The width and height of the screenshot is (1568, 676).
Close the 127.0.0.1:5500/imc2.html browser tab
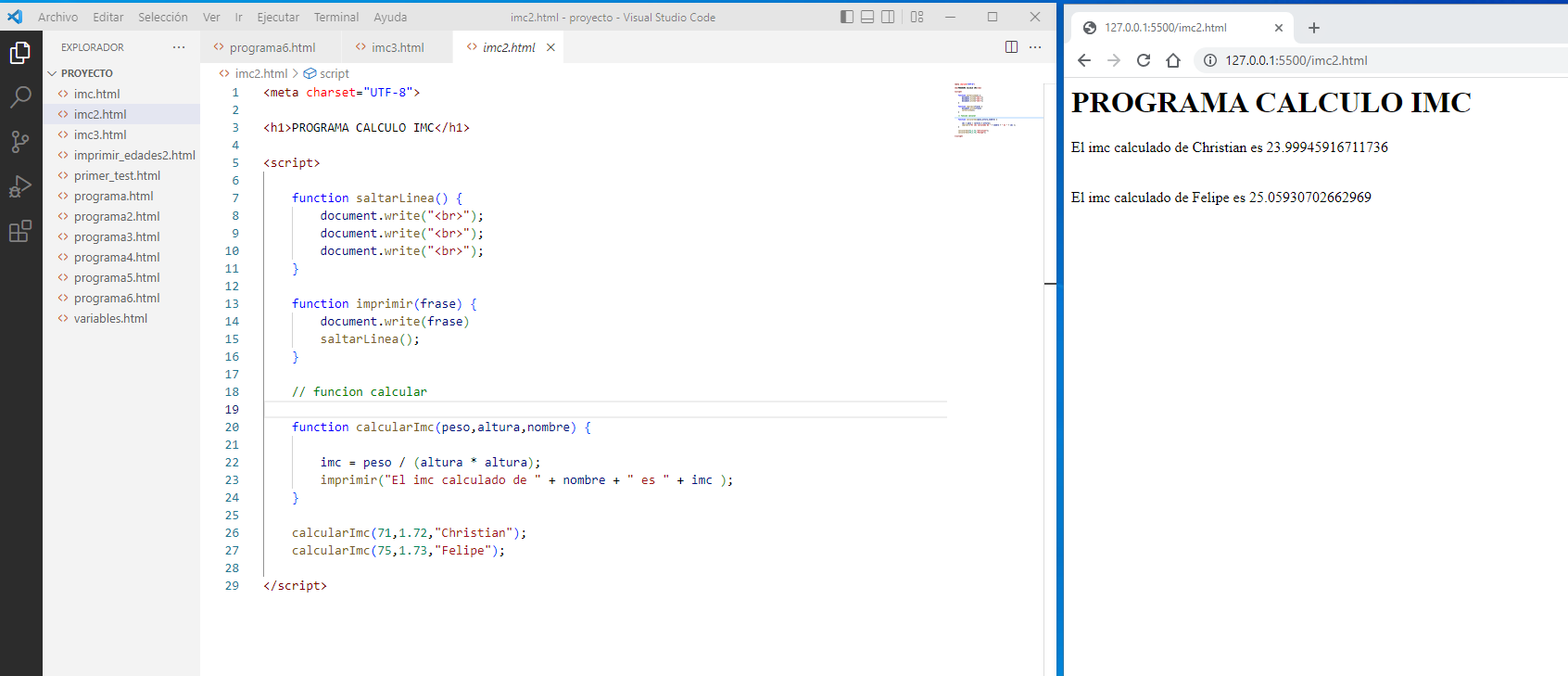point(1279,28)
